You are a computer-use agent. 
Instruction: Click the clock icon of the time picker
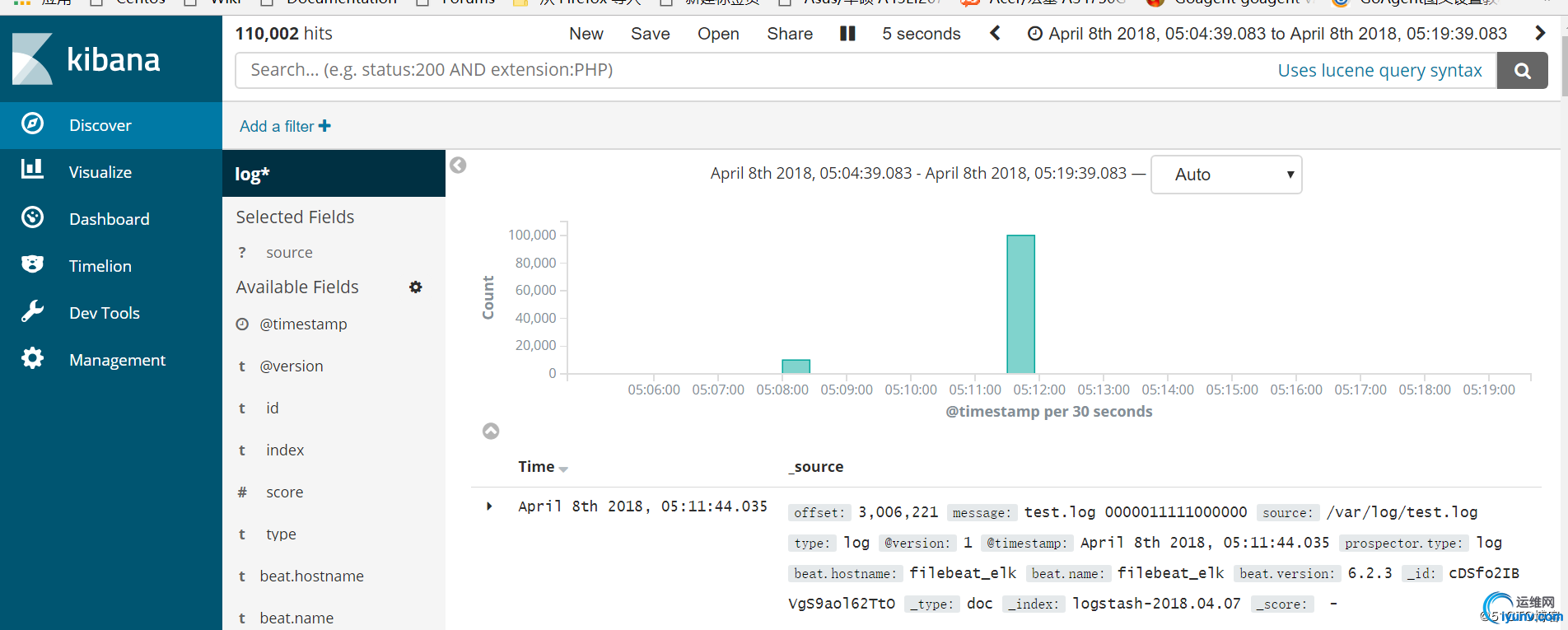(x=1035, y=34)
